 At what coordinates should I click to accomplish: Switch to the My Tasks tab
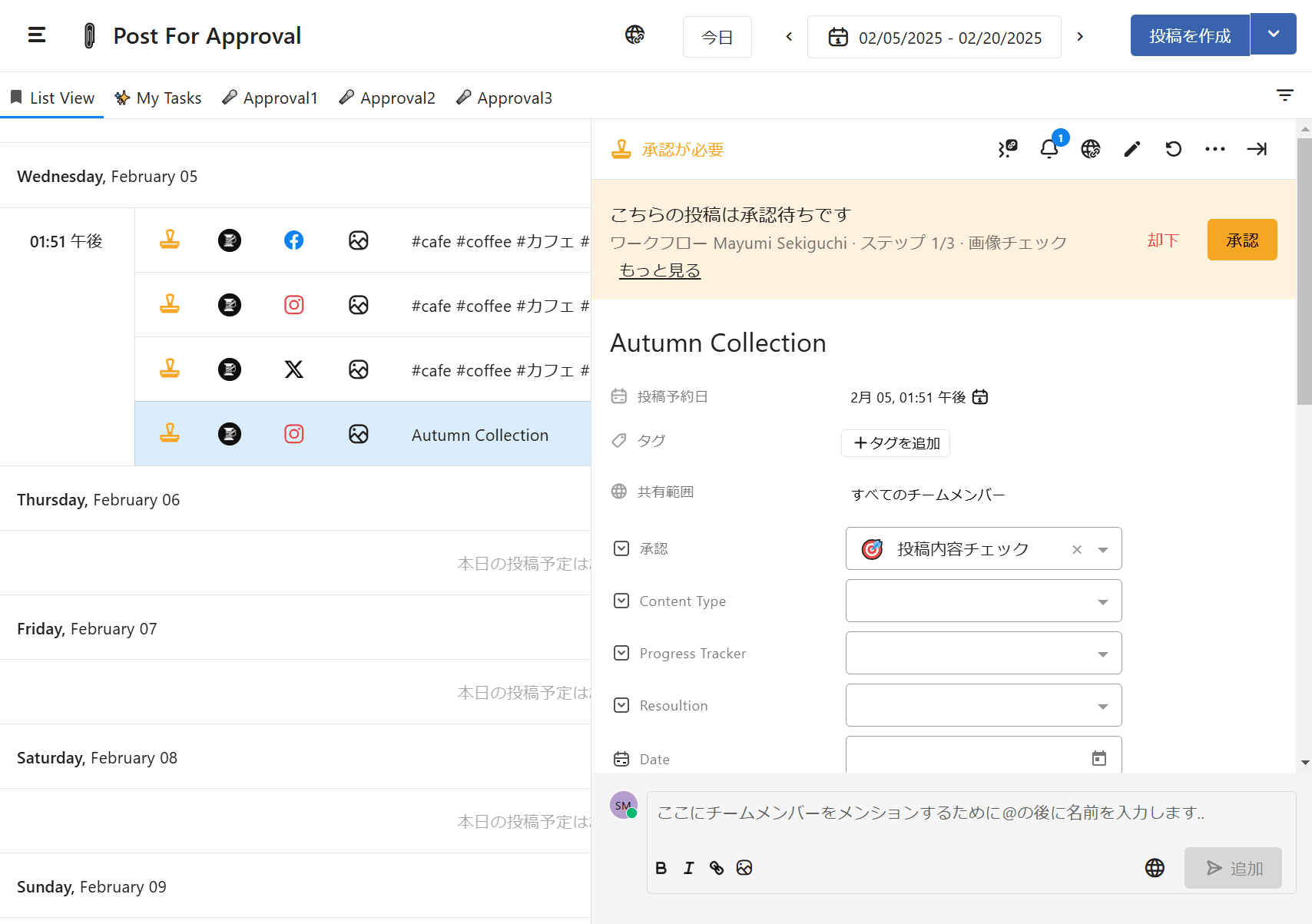pos(158,98)
